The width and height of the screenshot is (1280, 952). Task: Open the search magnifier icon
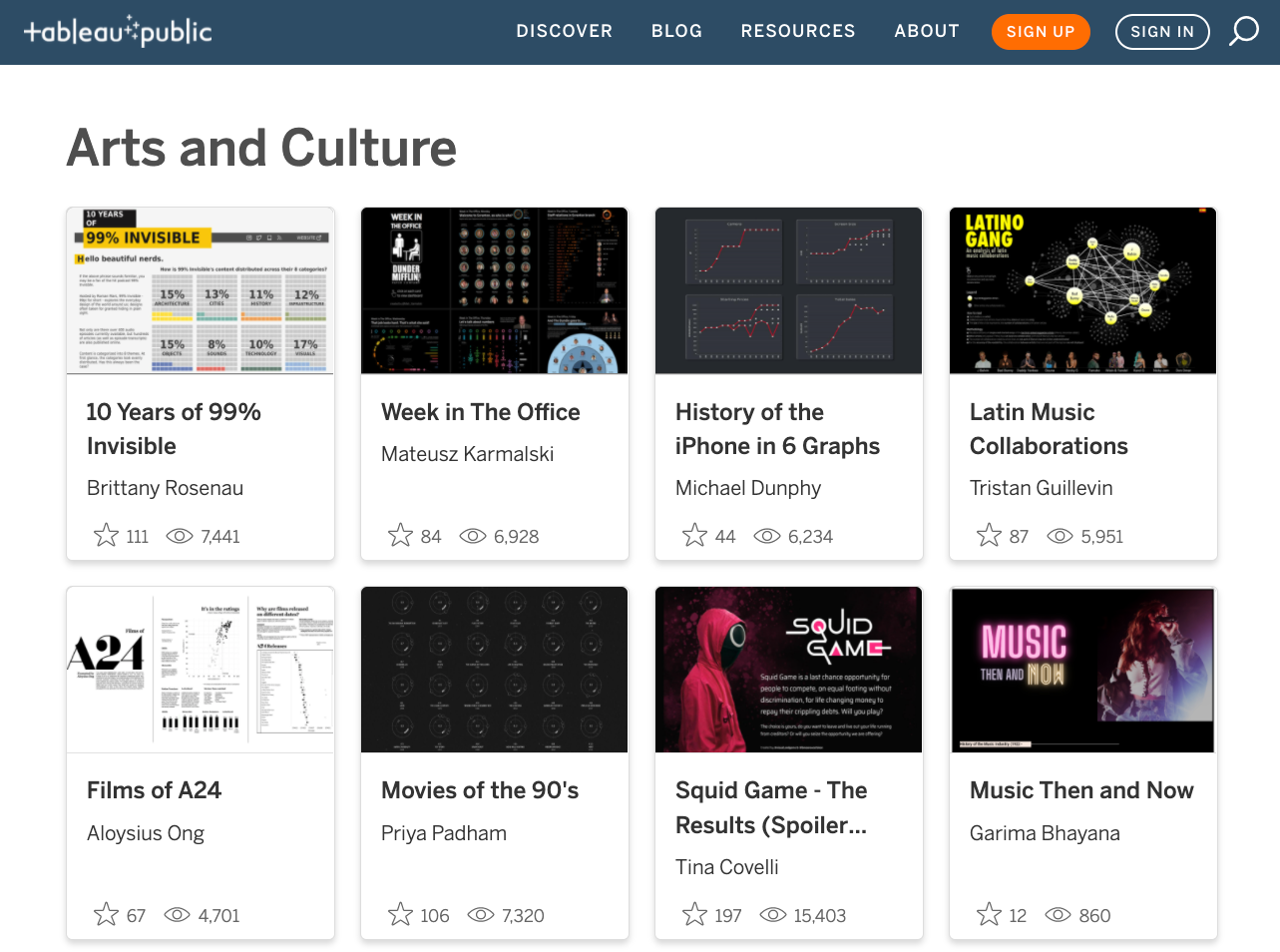click(x=1243, y=31)
